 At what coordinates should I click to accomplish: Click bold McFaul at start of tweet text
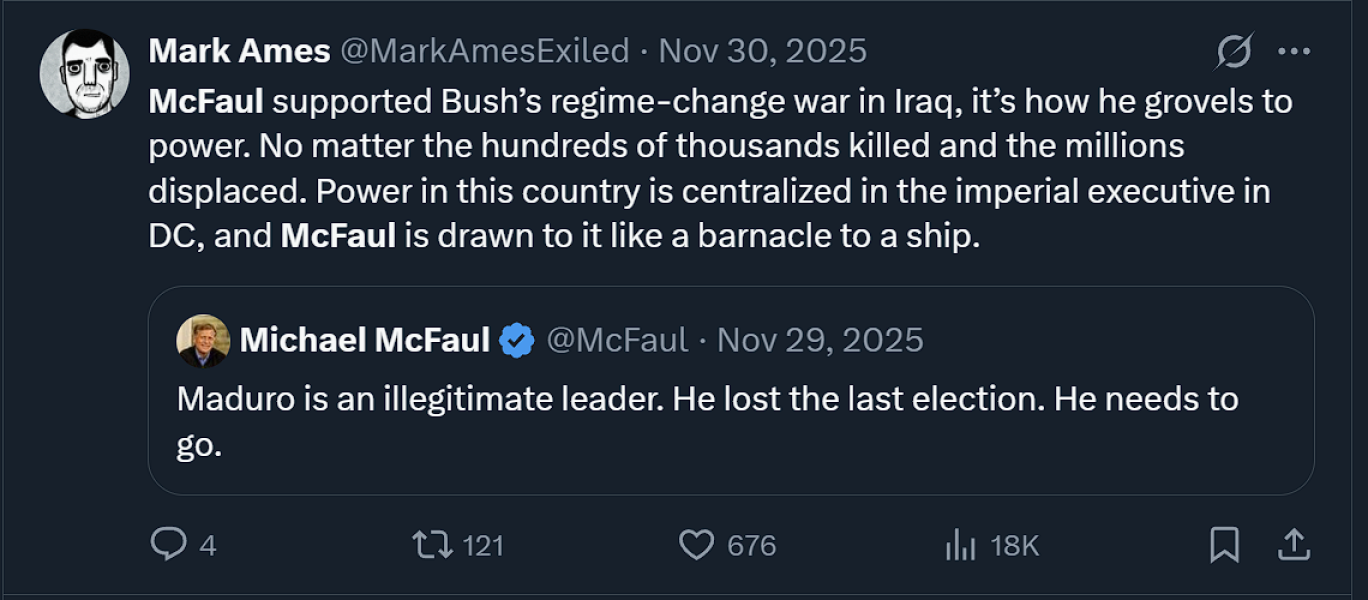point(205,101)
